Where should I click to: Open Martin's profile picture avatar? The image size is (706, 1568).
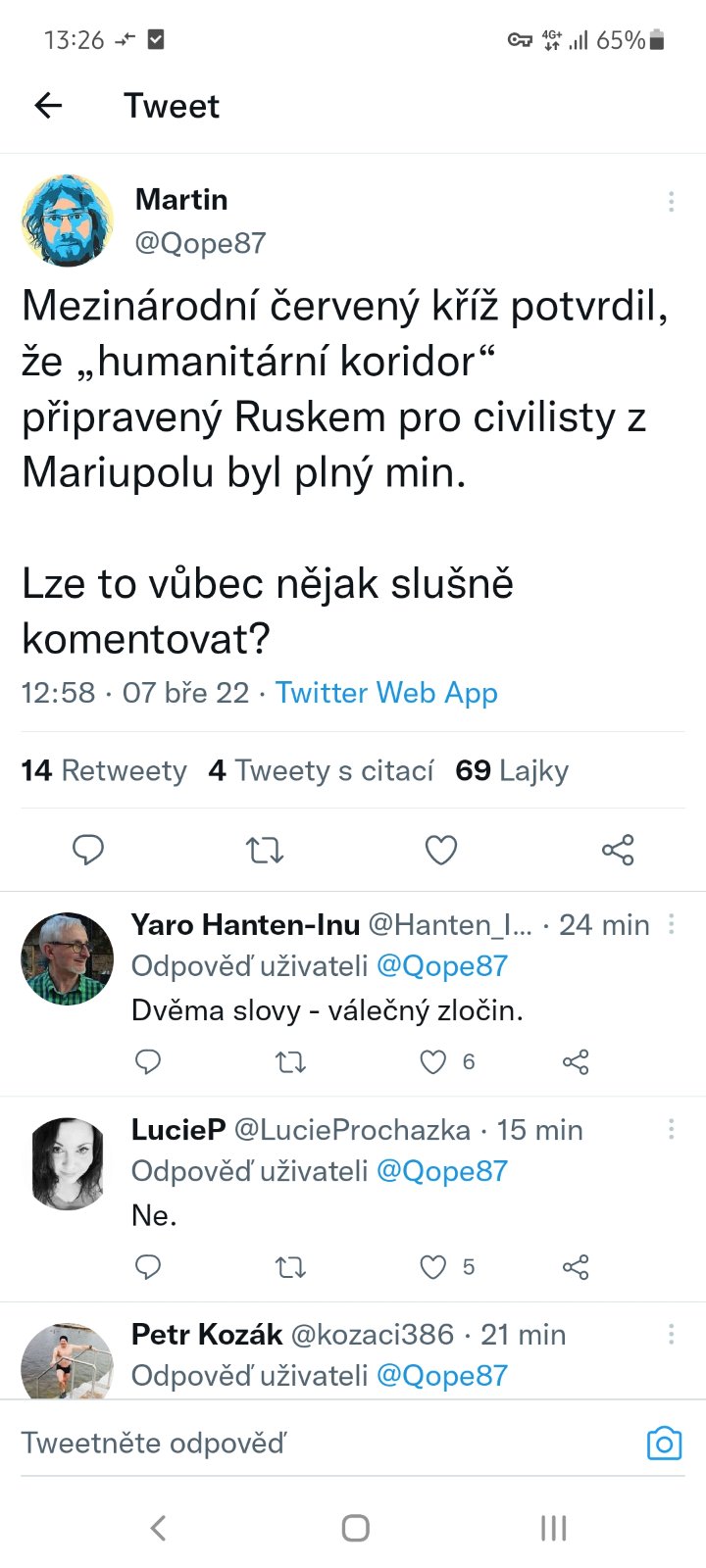point(68,220)
